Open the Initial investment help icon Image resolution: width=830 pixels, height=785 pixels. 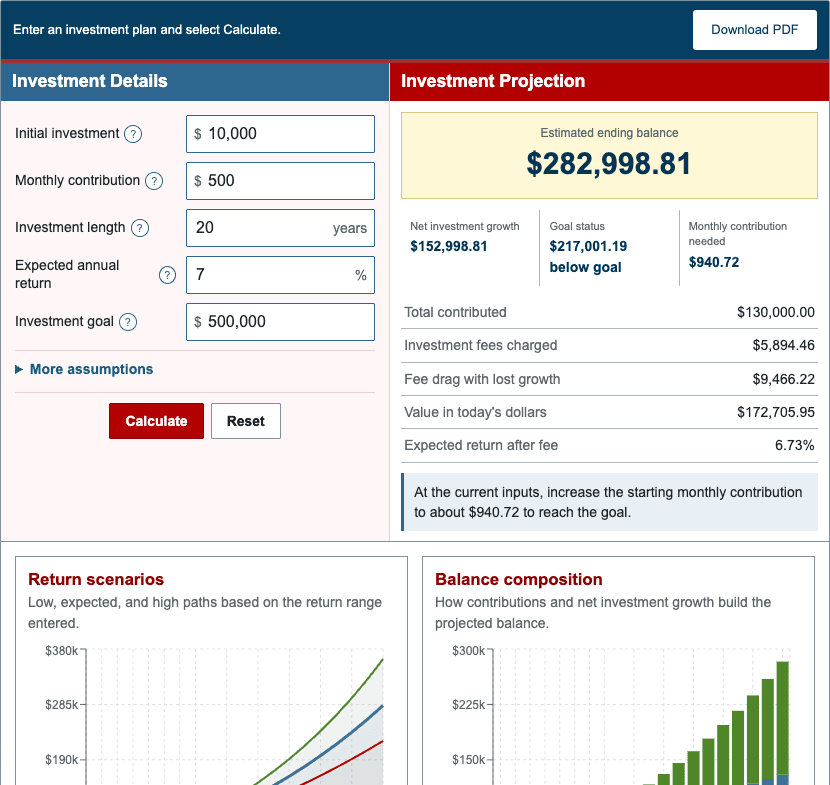[133, 134]
